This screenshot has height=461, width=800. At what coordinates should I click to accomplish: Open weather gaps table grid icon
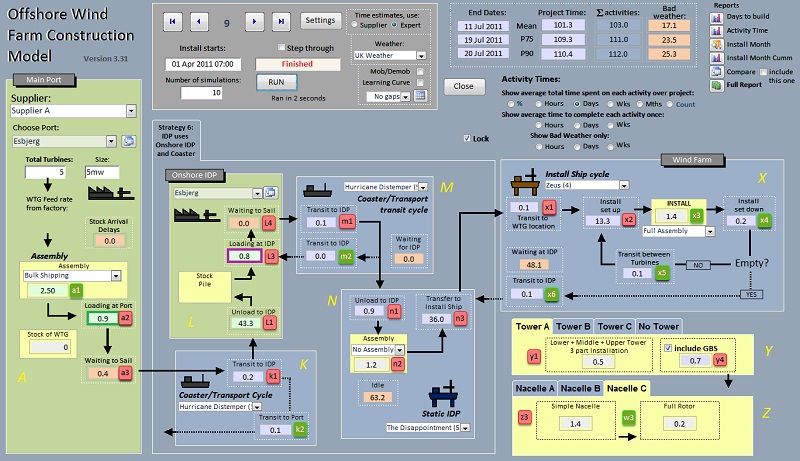pyautogui.click(x=420, y=96)
